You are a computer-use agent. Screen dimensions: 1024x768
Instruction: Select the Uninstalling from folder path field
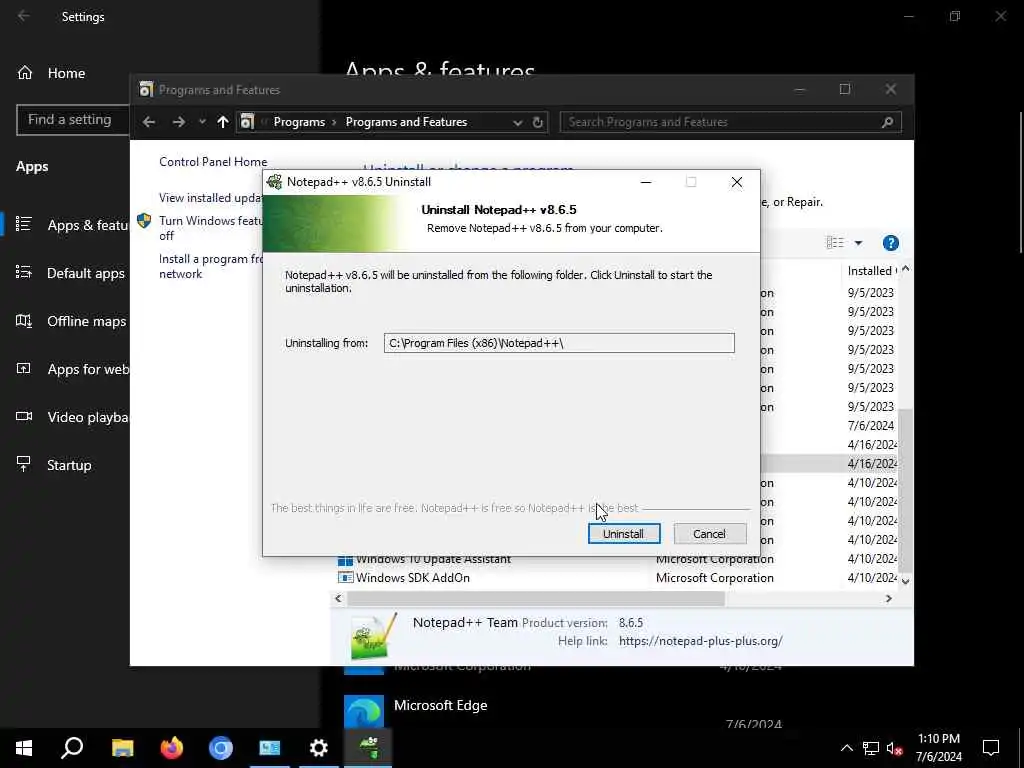click(559, 343)
